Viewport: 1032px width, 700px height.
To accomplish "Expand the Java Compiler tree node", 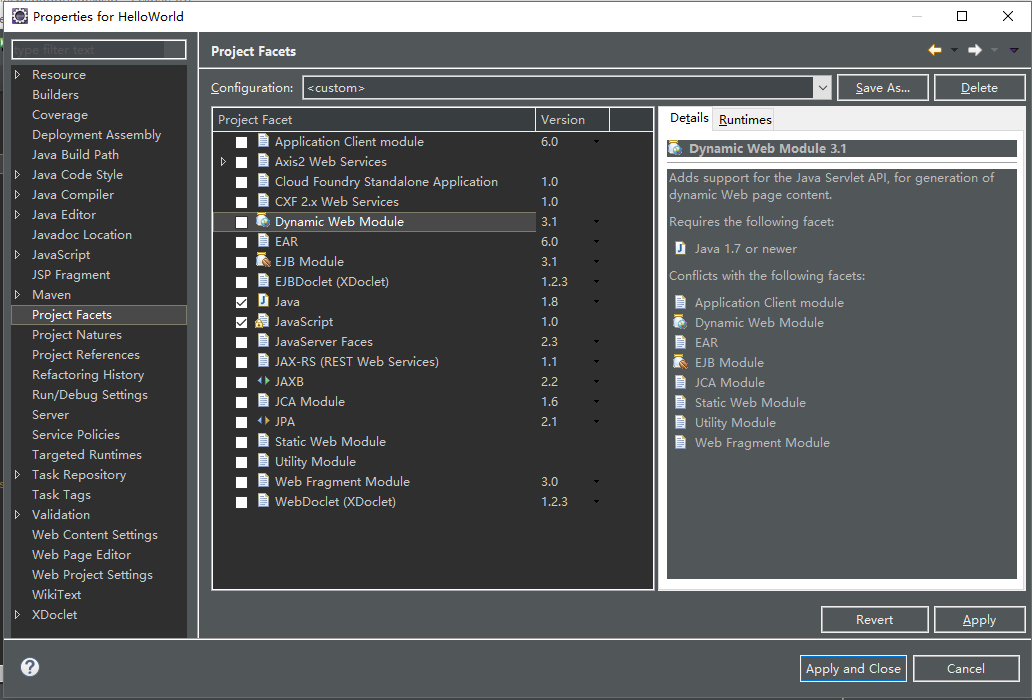I will (18, 194).
